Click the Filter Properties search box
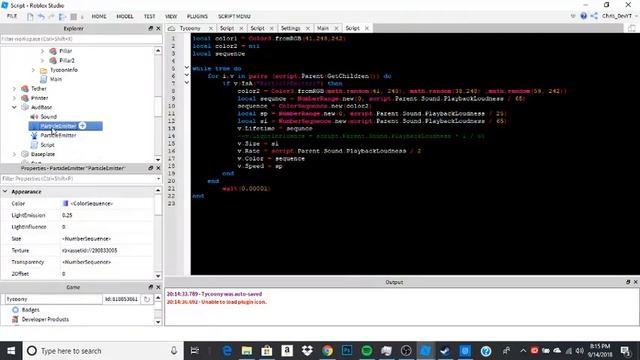 (x=78, y=179)
